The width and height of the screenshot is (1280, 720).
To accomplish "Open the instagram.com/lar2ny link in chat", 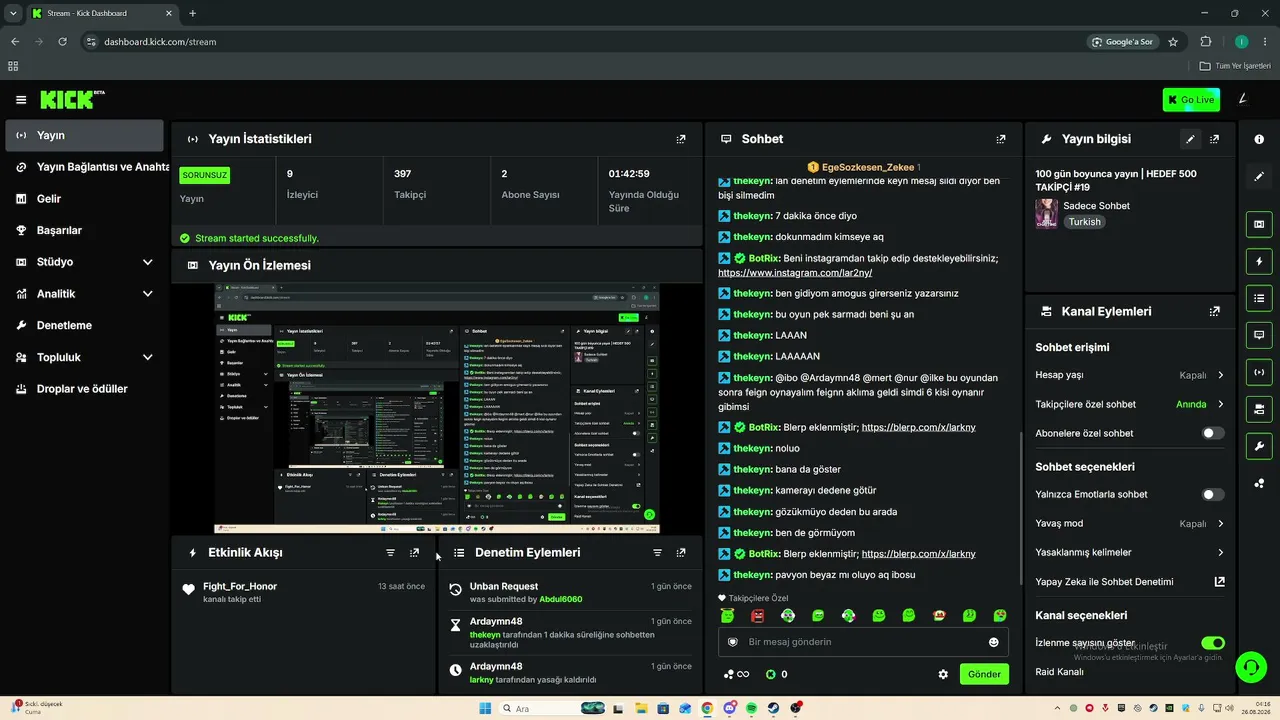I will (795, 272).
